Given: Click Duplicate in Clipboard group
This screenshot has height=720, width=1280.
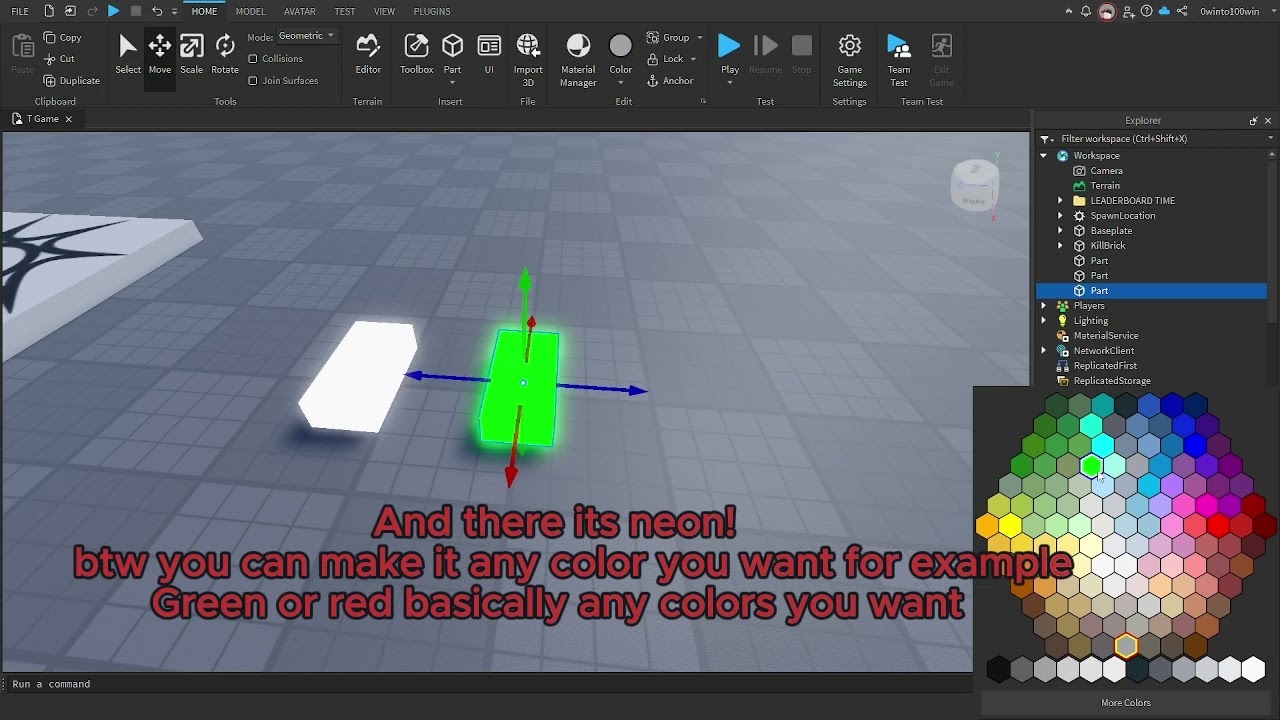Looking at the screenshot, I should click(x=71, y=80).
